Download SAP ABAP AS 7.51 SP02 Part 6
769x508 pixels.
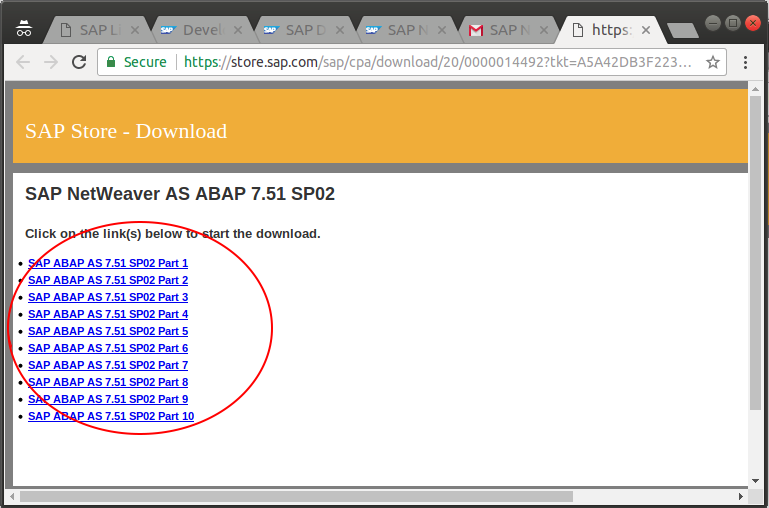point(108,348)
